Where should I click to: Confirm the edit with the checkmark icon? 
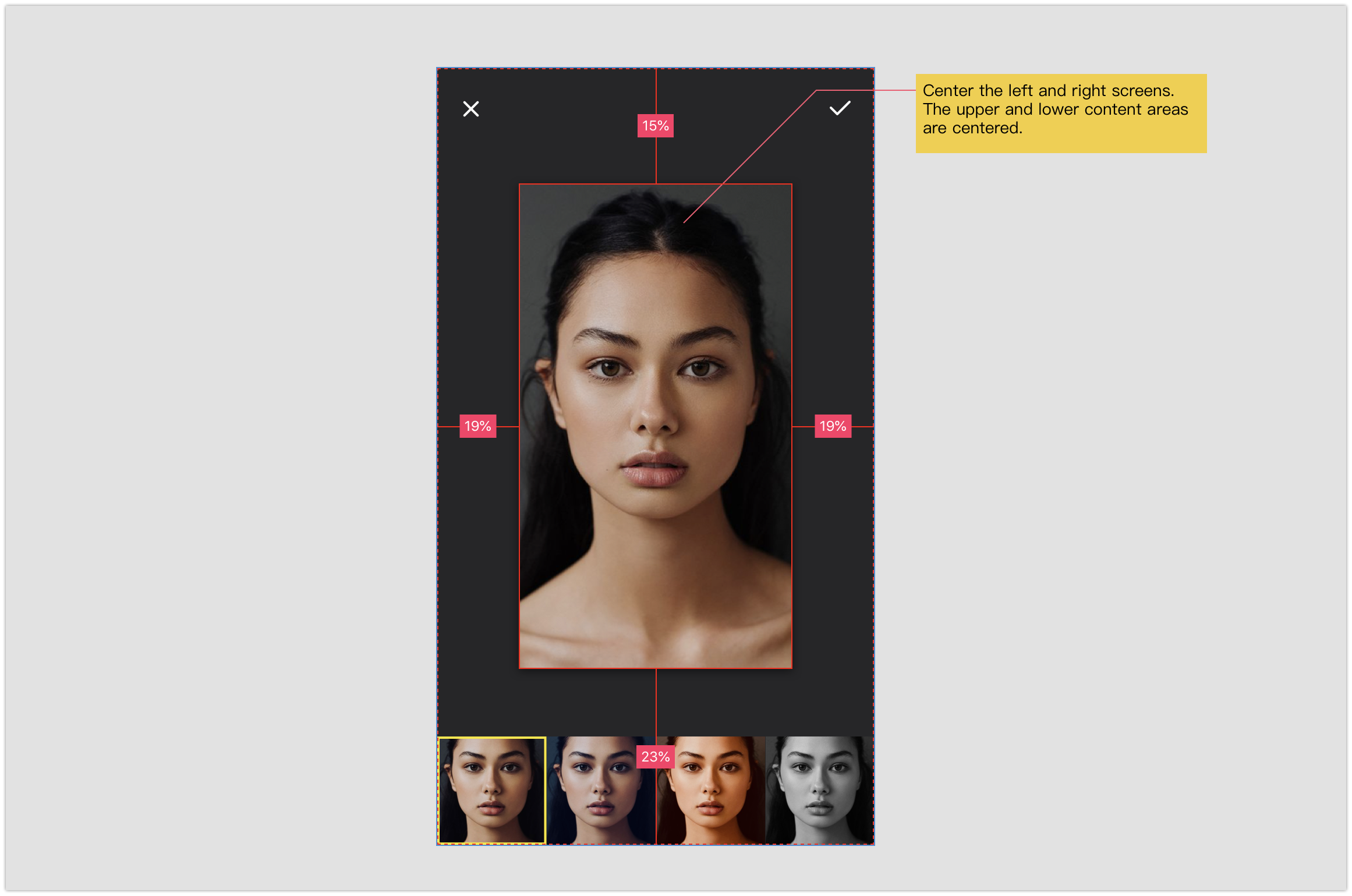[x=840, y=108]
